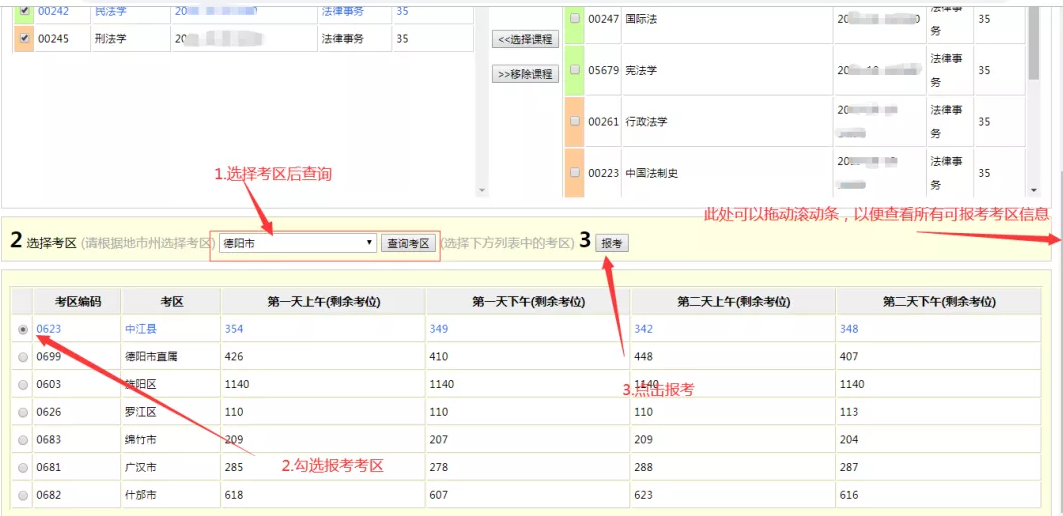1063x516 pixels.
Task: Click the 宪法学 course name
Action: pyautogui.click(x=641, y=70)
